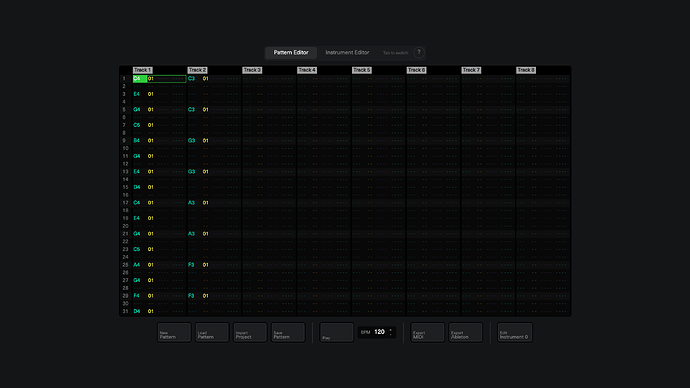Click the A3 note in row 21
The width and height of the screenshot is (690, 388).
(191, 234)
